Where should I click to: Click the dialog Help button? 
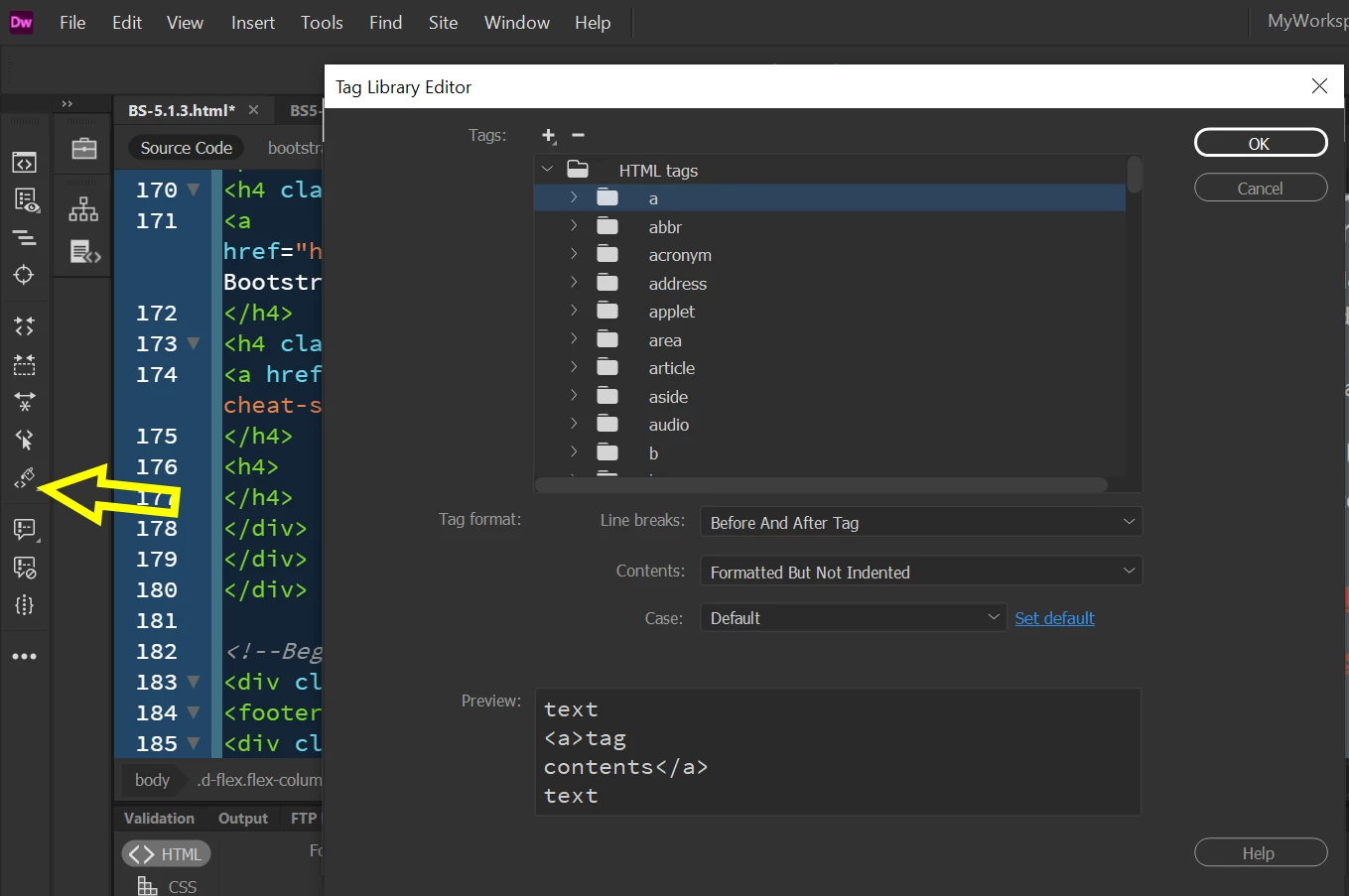(x=1260, y=852)
